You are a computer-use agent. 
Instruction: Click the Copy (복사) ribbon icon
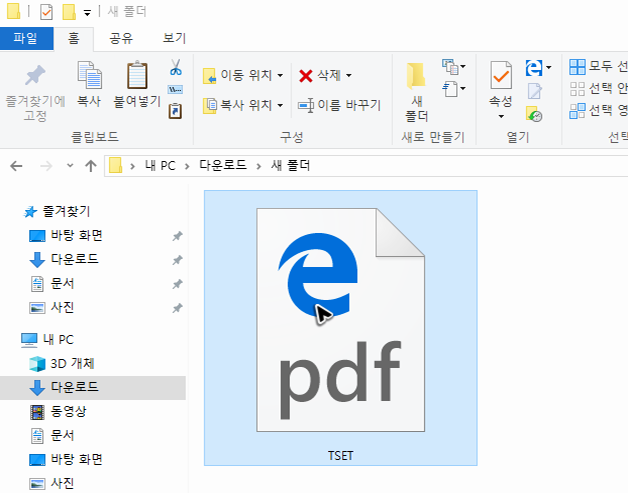pos(89,75)
